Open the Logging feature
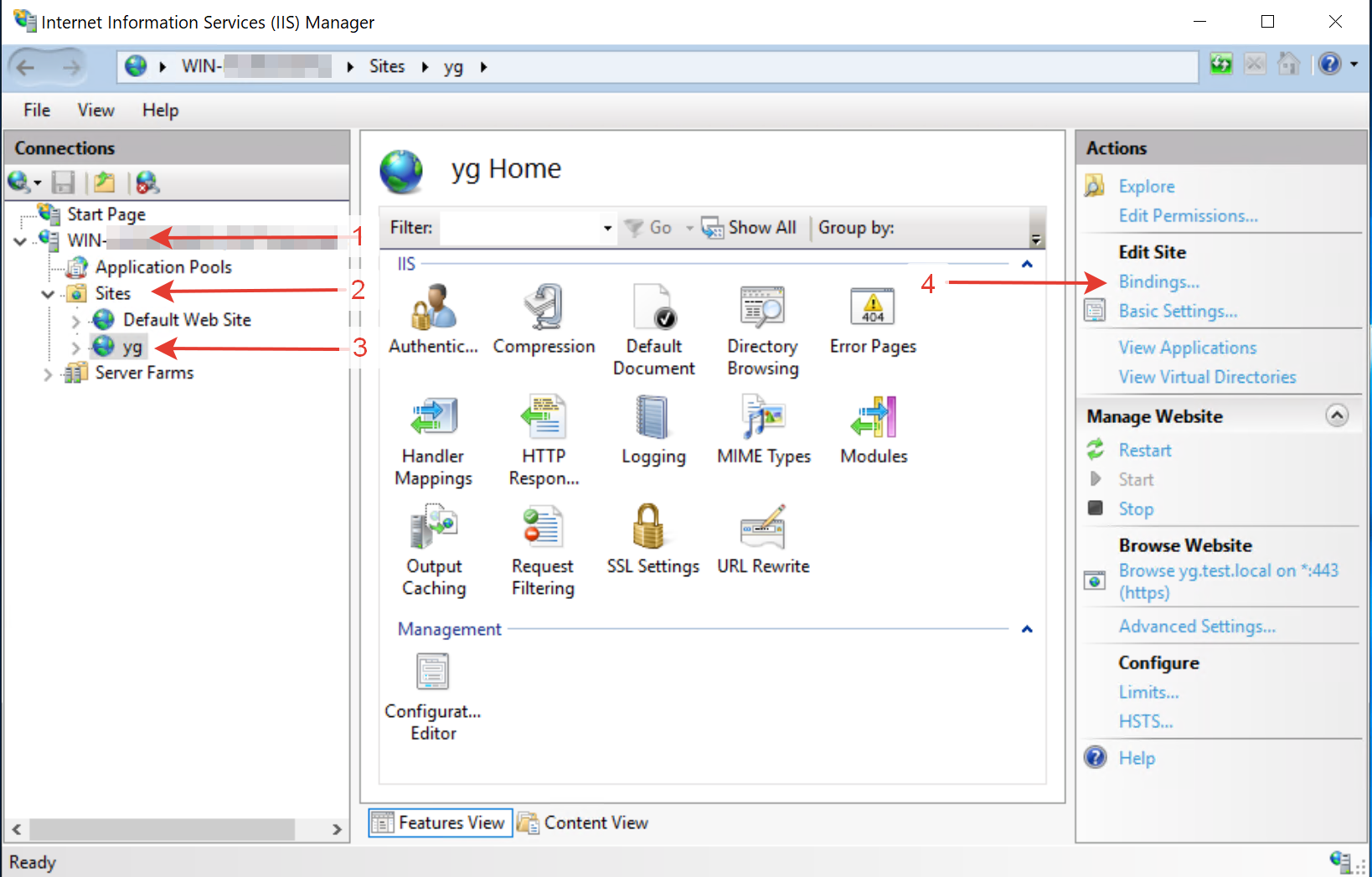 (653, 431)
